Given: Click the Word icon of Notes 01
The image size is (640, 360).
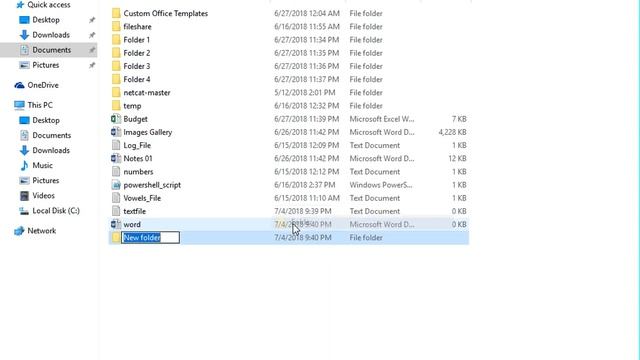Looking at the screenshot, I should 116,158.
